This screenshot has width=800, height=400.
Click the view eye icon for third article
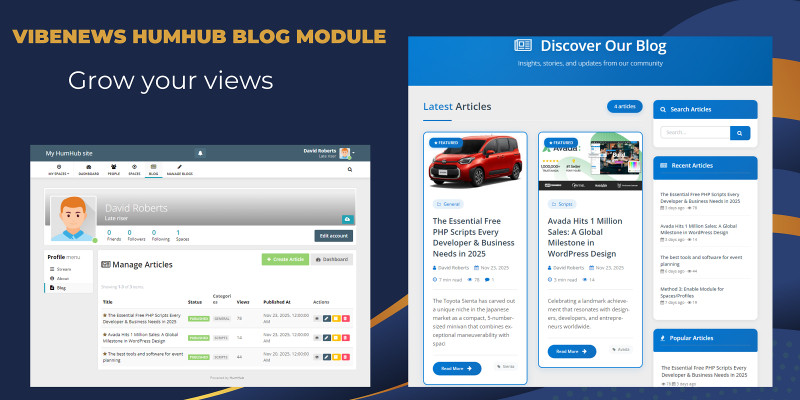pos(318,356)
